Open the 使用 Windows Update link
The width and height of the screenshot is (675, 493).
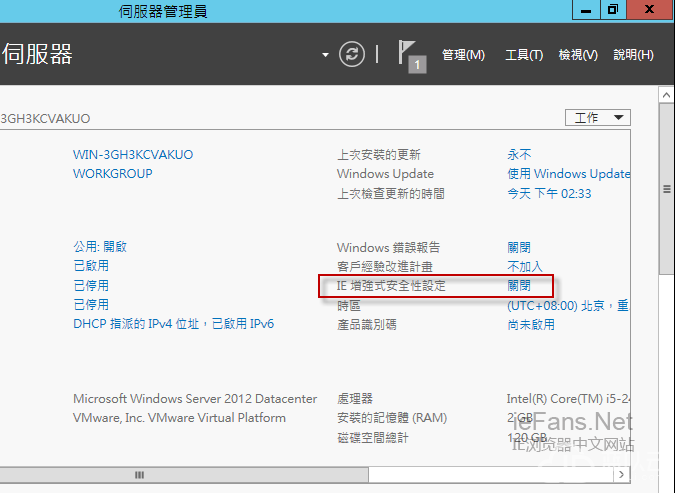(568, 174)
